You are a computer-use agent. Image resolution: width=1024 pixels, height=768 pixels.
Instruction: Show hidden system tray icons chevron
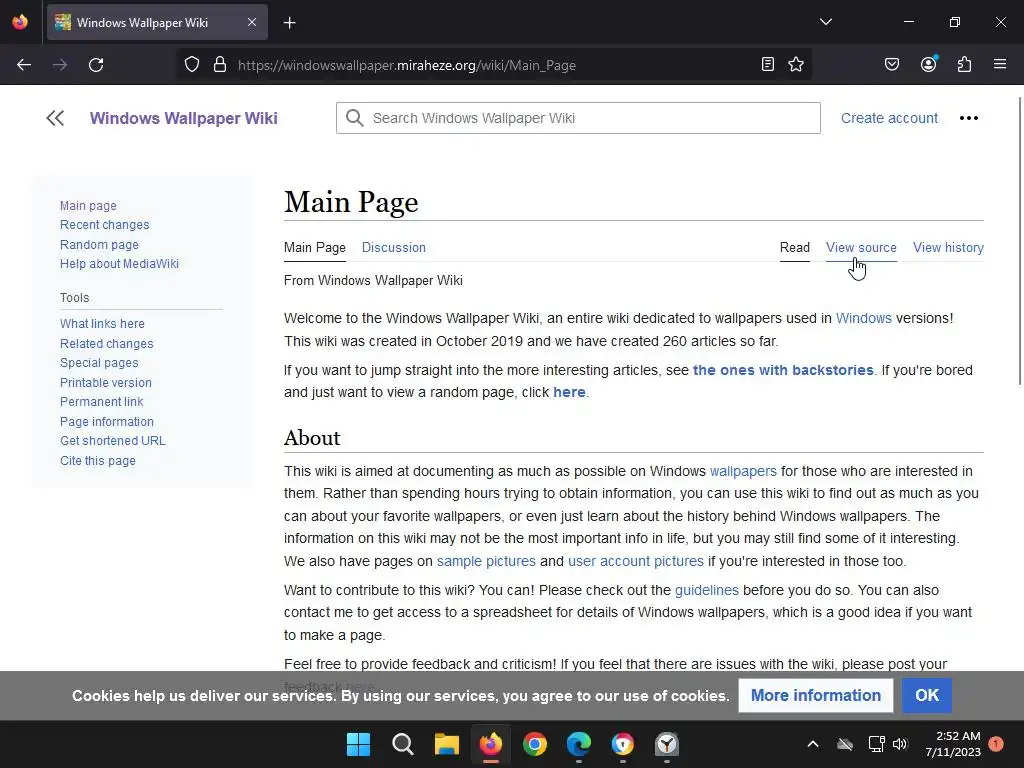tap(813, 744)
